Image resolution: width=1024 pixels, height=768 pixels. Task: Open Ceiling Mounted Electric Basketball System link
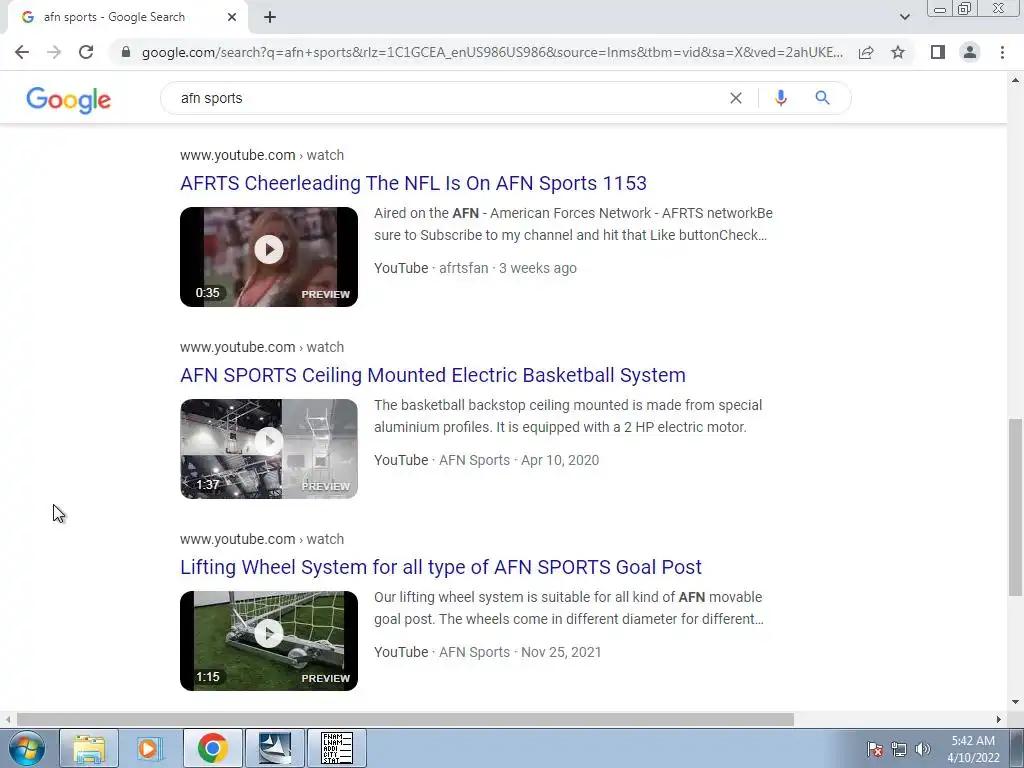(x=433, y=375)
